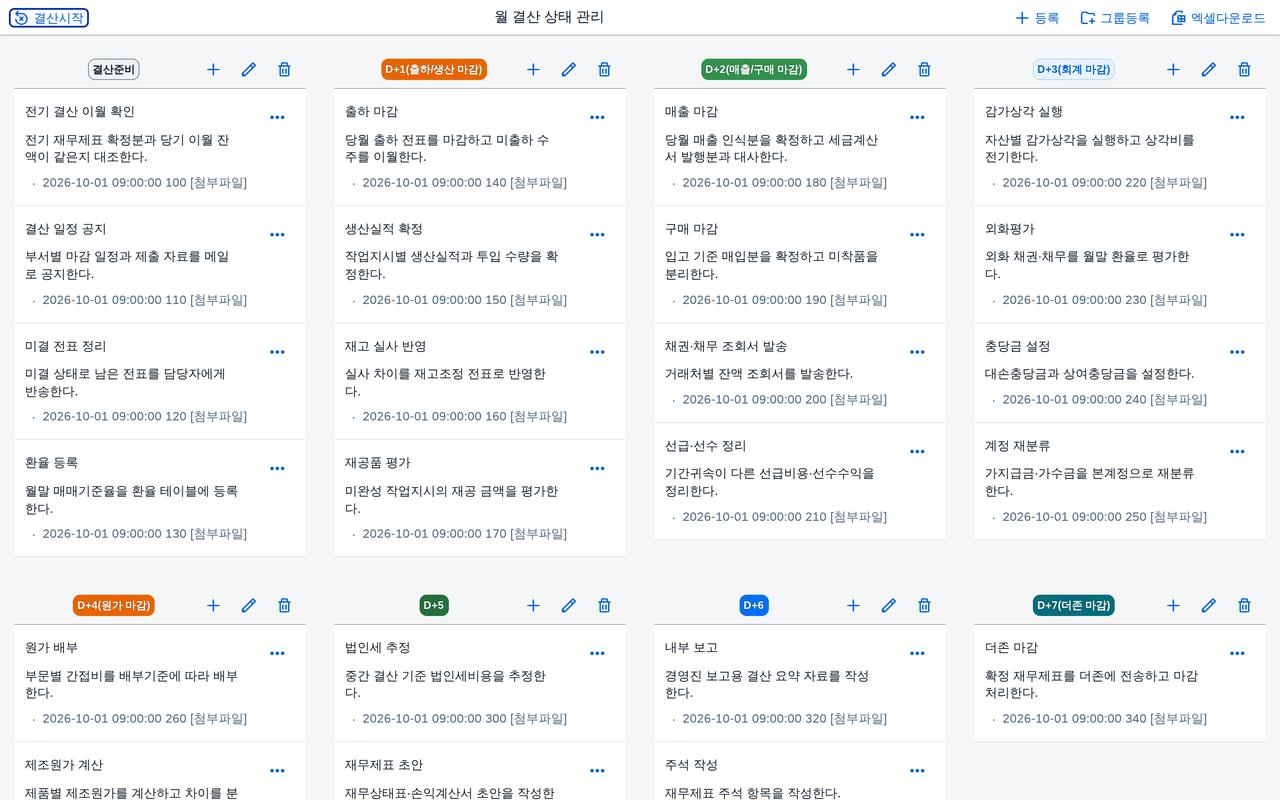Add a card to D+7(더존 마감) column

(1173, 605)
